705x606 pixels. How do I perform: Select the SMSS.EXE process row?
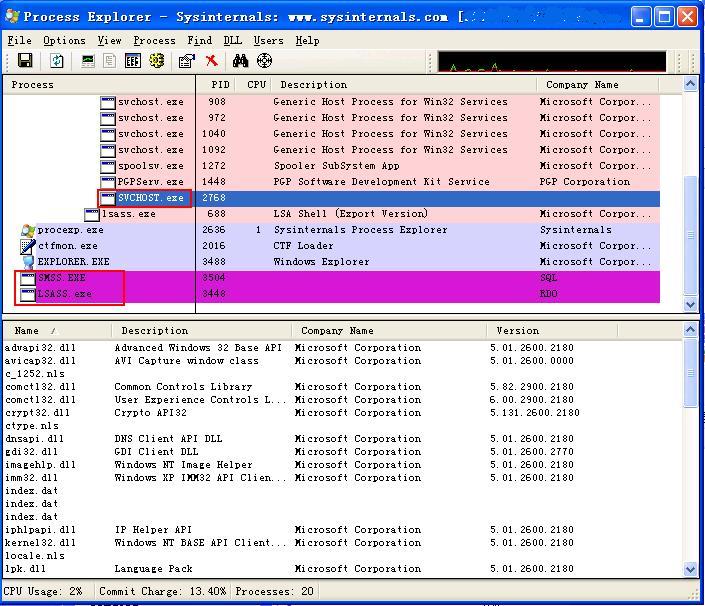pos(61,278)
